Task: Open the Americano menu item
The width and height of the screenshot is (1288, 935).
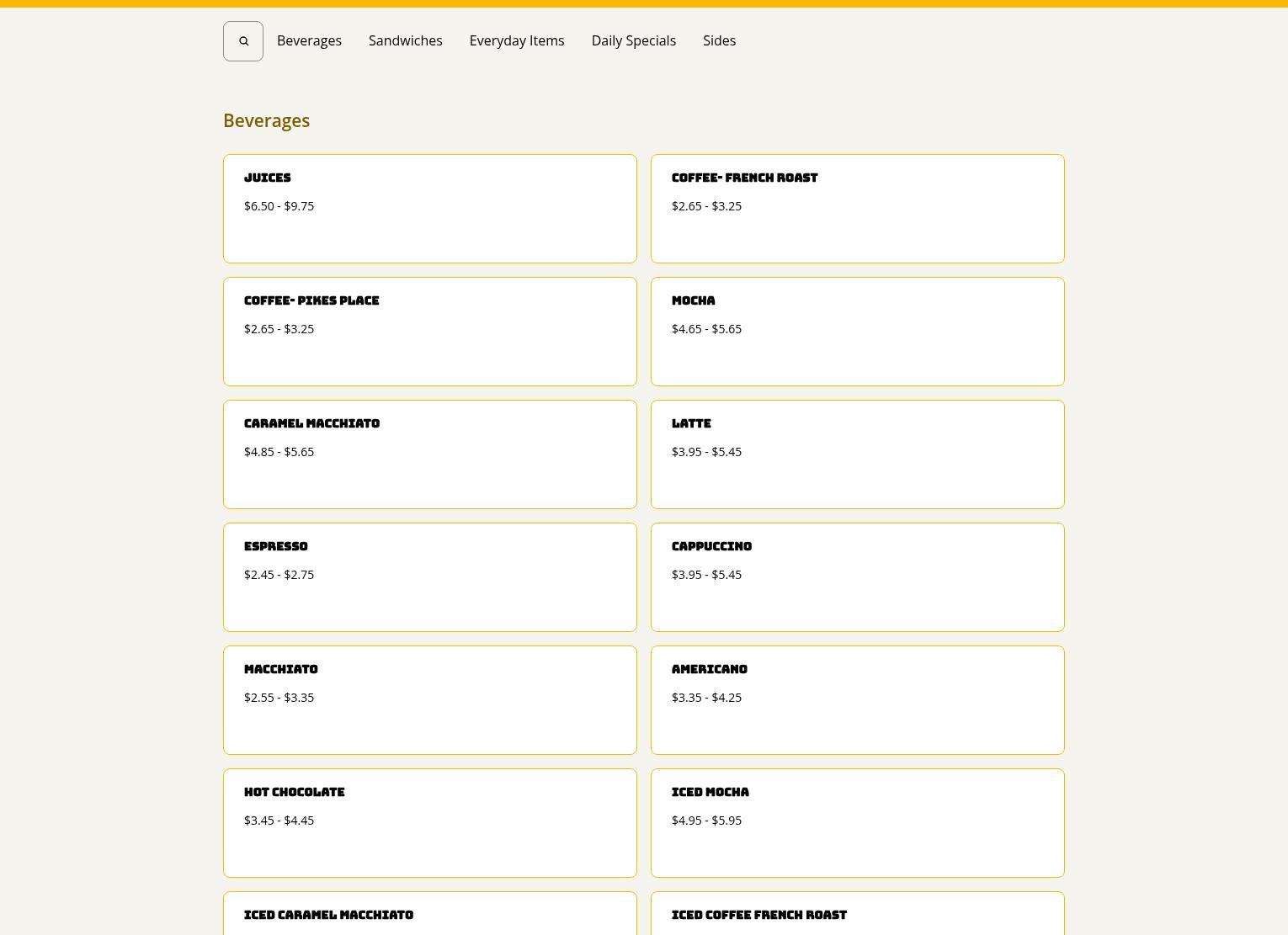Action: click(857, 700)
